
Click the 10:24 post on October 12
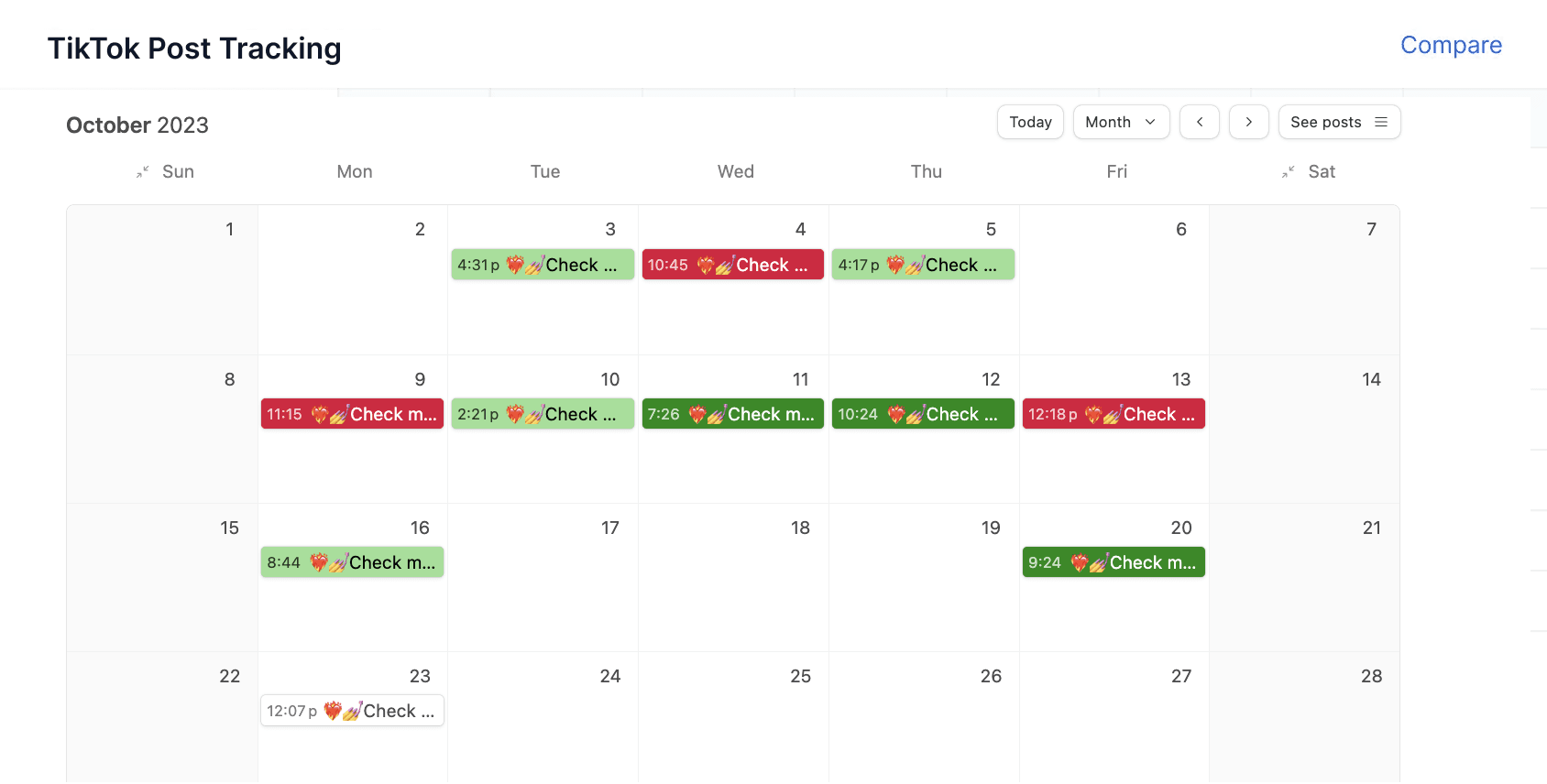click(923, 414)
